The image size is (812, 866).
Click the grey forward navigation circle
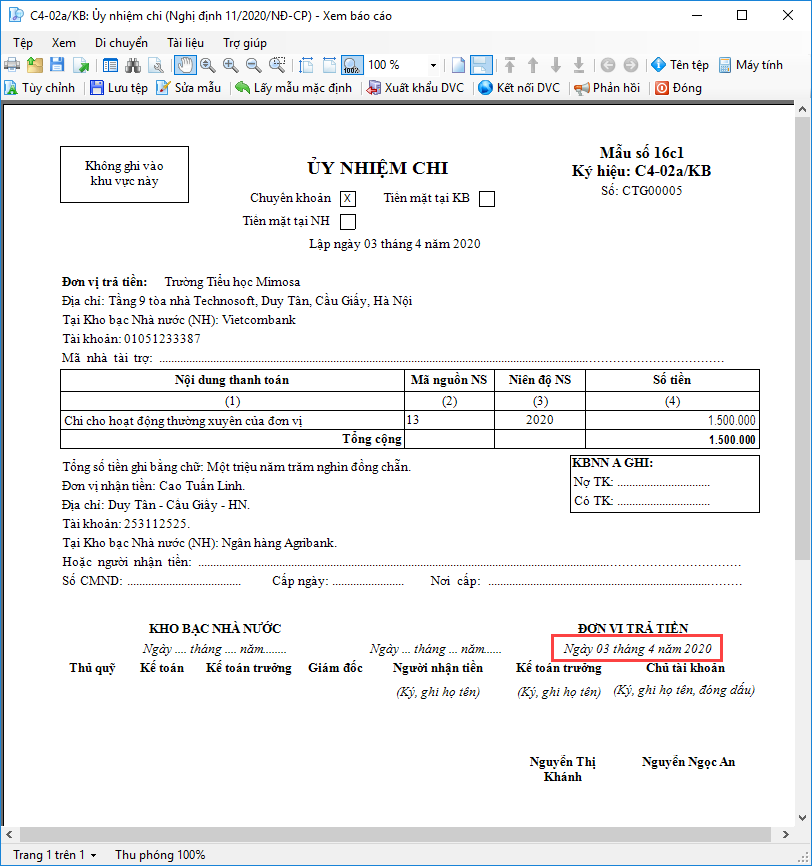pyautogui.click(x=631, y=65)
